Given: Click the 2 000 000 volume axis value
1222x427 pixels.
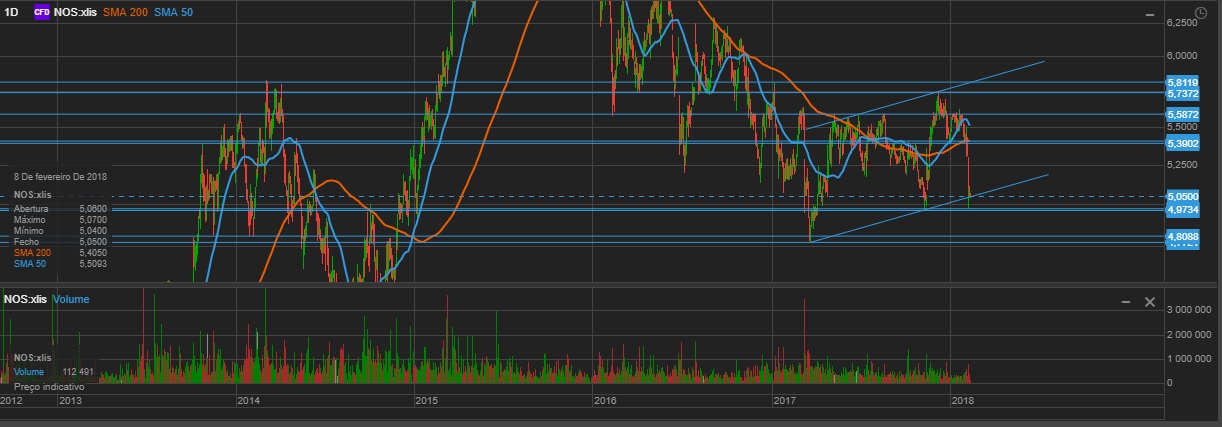Looking at the screenshot, I should [x=1190, y=335].
